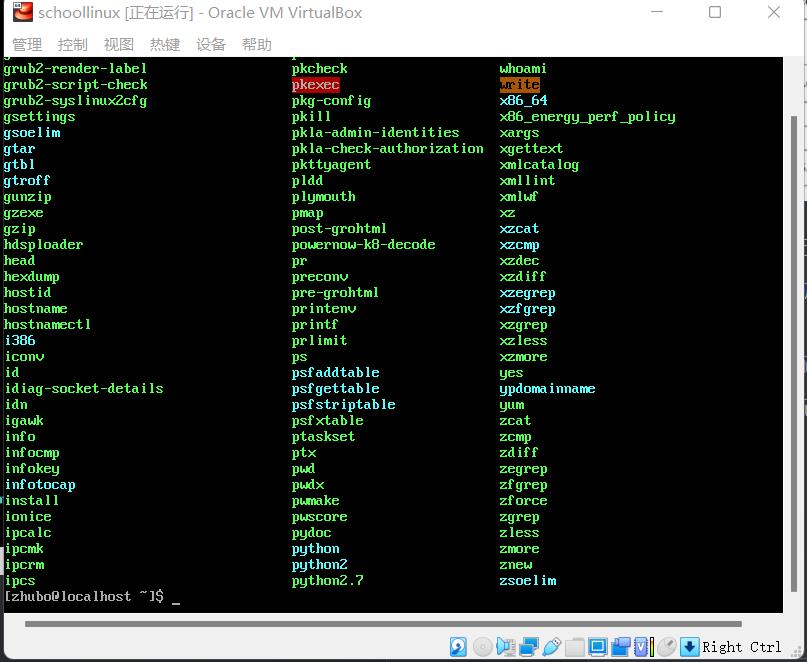Image resolution: width=807 pixels, height=662 pixels.
Task: Click the optical drive icon in status bar
Action: [482, 647]
